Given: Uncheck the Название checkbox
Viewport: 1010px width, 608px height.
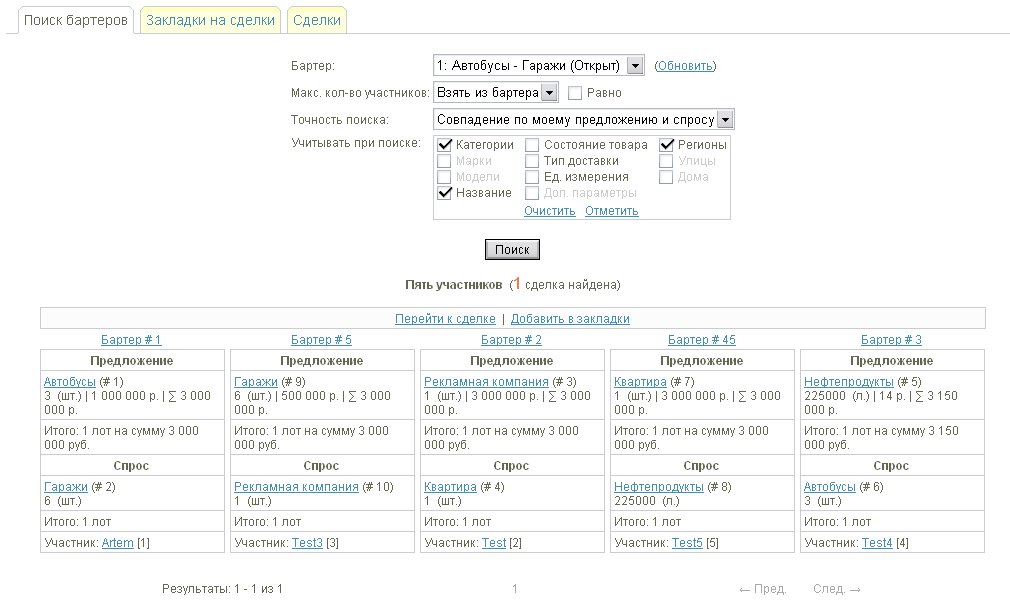Looking at the screenshot, I should (x=446, y=193).
